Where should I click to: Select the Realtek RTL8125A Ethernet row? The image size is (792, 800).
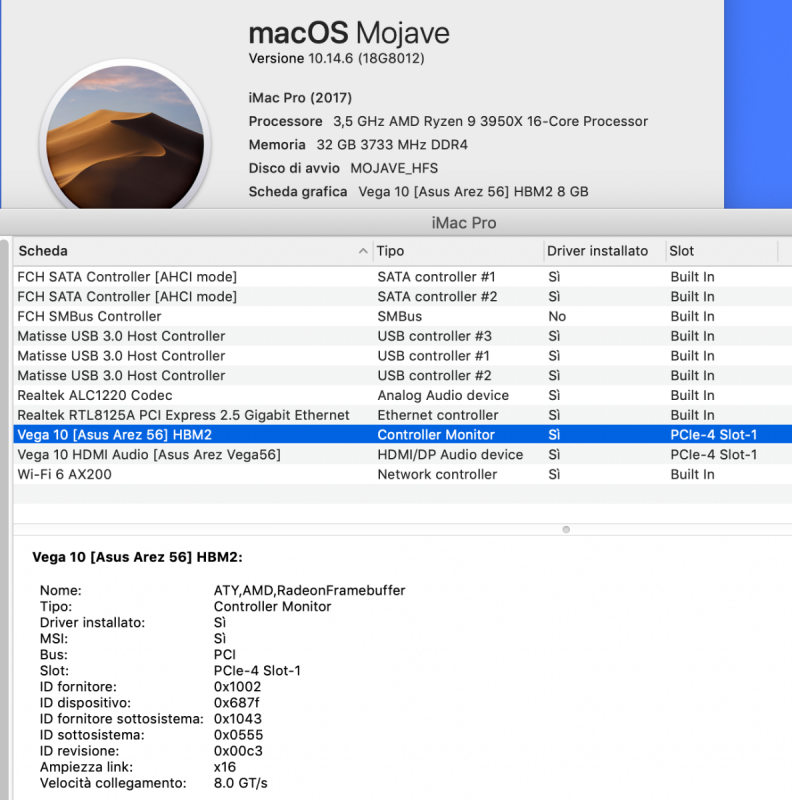(x=403, y=415)
